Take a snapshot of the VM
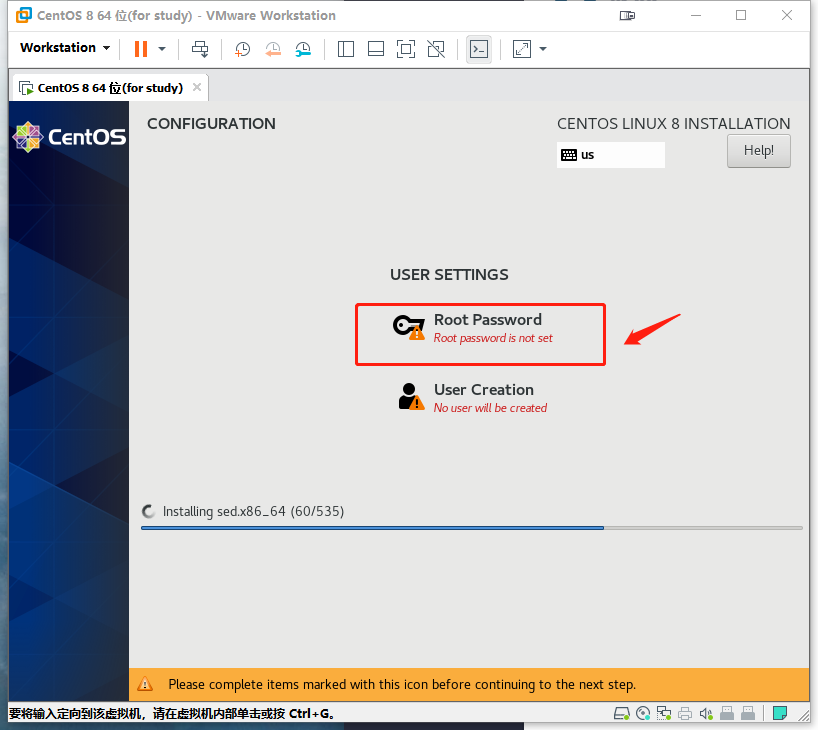The width and height of the screenshot is (818, 730). (242, 49)
